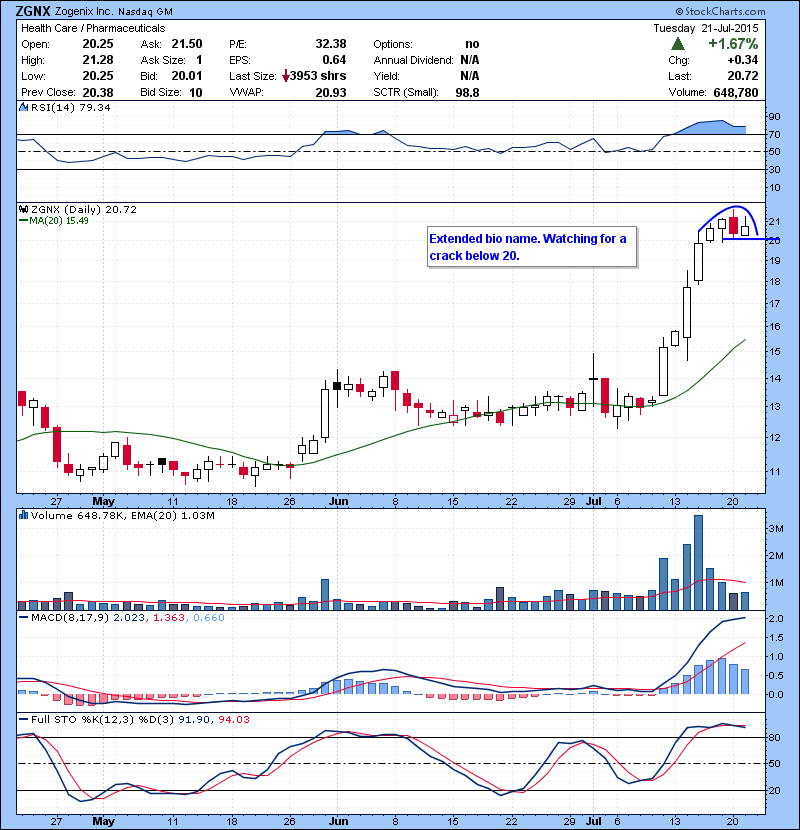
Task: Click the date Tuesday 21-Jul-2015
Action: pos(706,28)
